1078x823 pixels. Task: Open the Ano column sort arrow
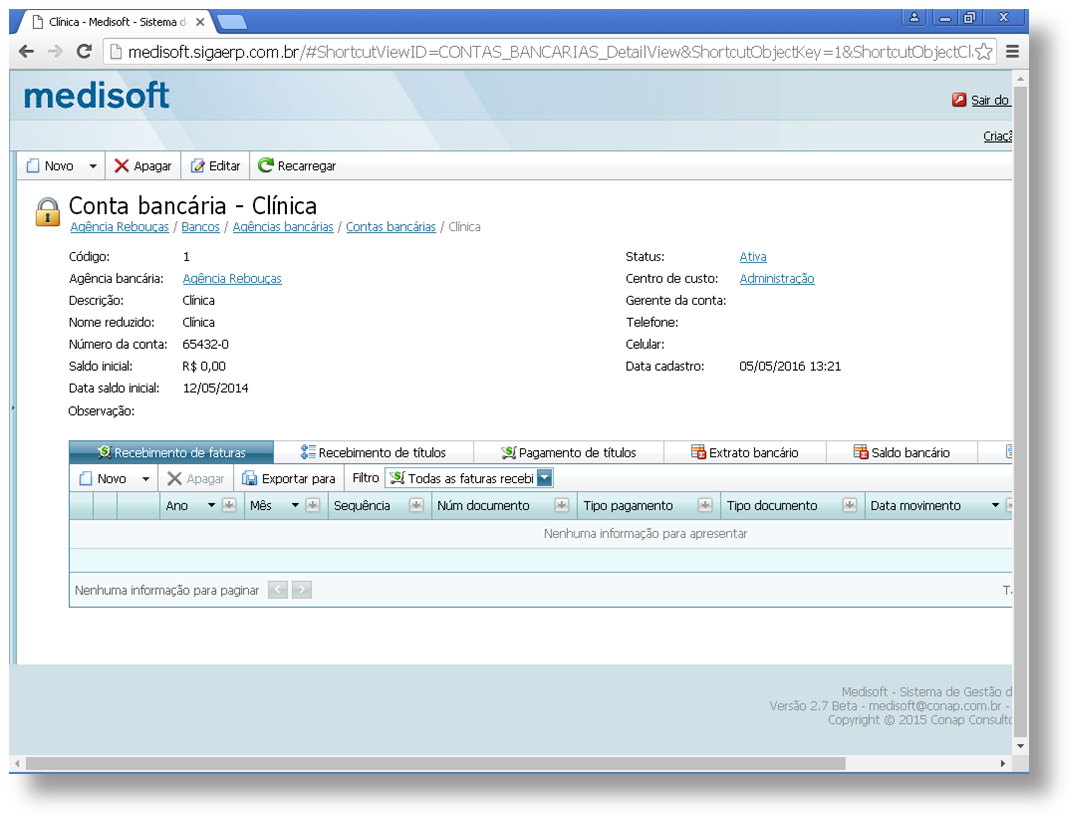pos(211,505)
